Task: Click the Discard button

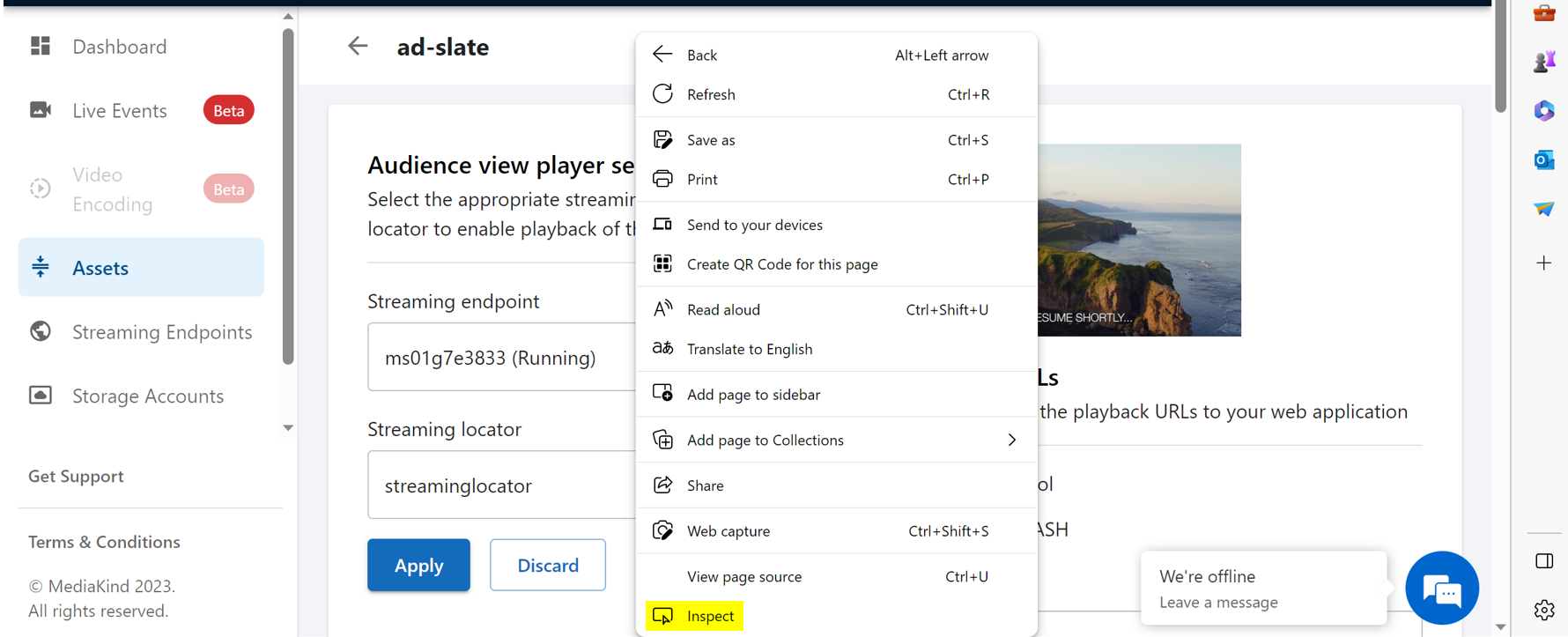Action: pyautogui.click(x=548, y=565)
